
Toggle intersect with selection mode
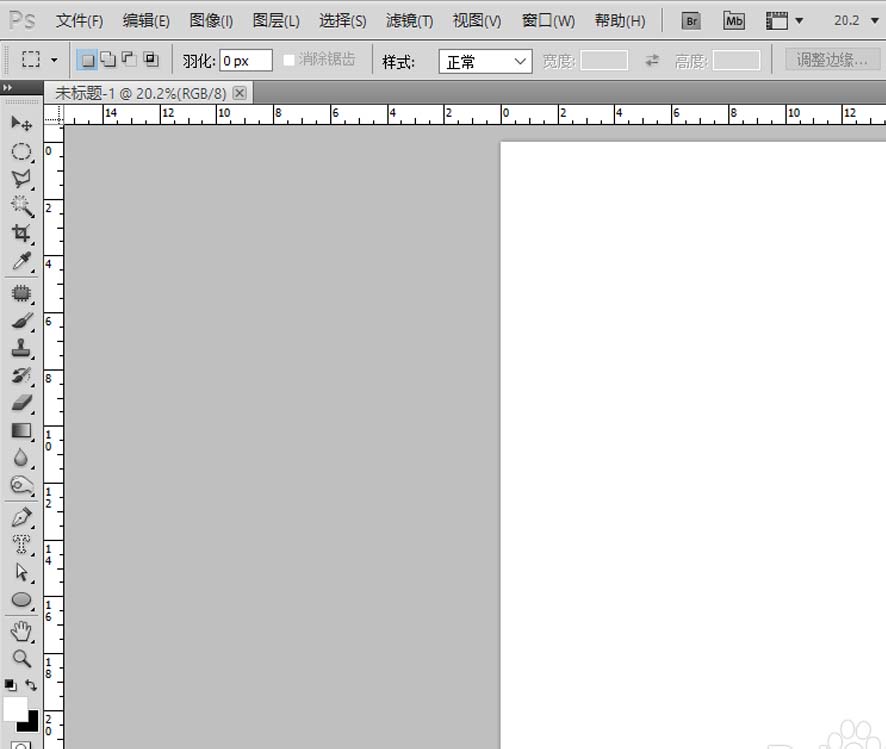(151, 59)
